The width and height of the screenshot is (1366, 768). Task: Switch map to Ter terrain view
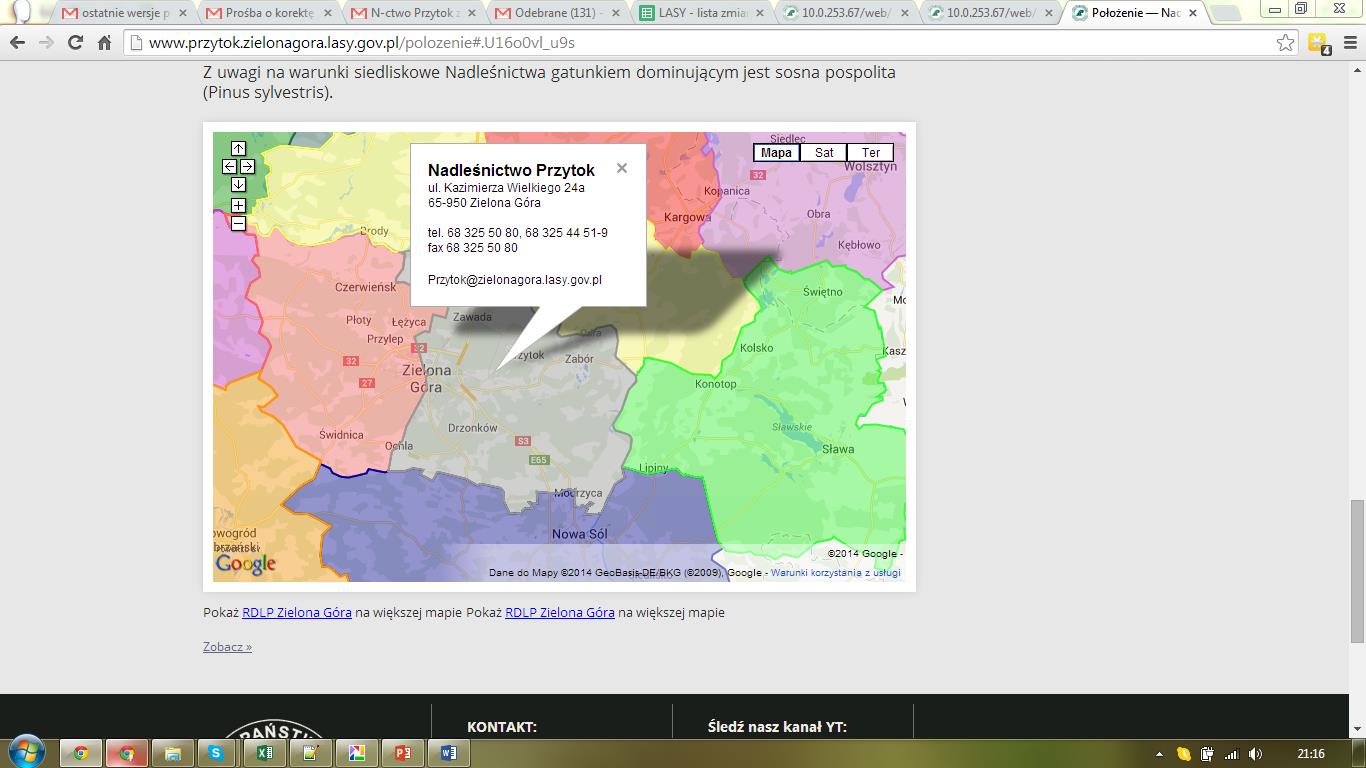pyautogui.click(x=871, y=153)
